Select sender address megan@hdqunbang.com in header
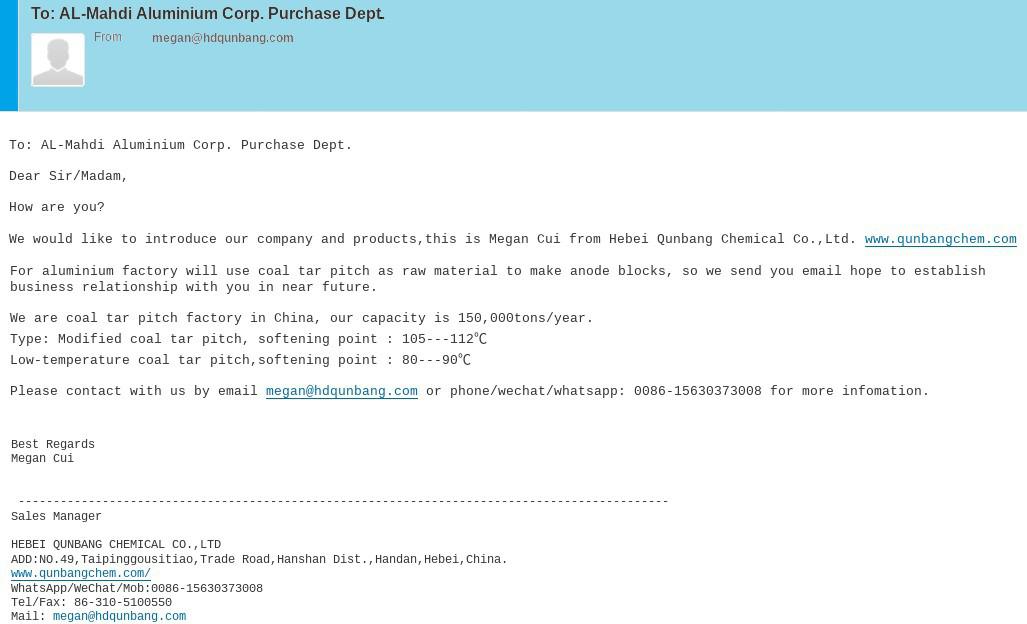The image size is (1027, 624). 223,38
